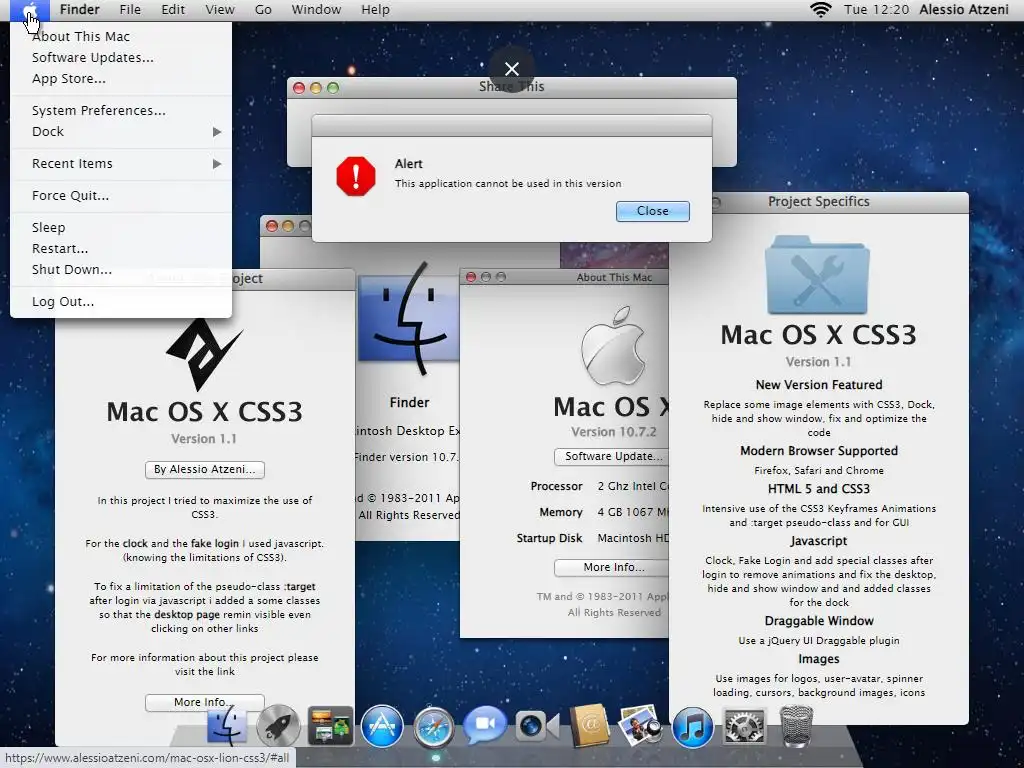The image size is (1024, 768).
Task: Launch the Launchpad rocket dock icon
Action: 278,726
